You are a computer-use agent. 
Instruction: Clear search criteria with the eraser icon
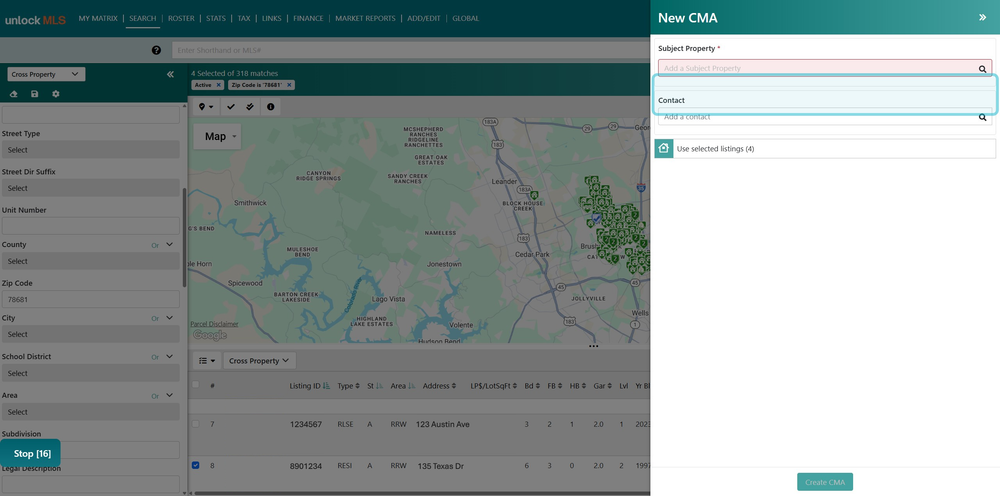(14, 94)
